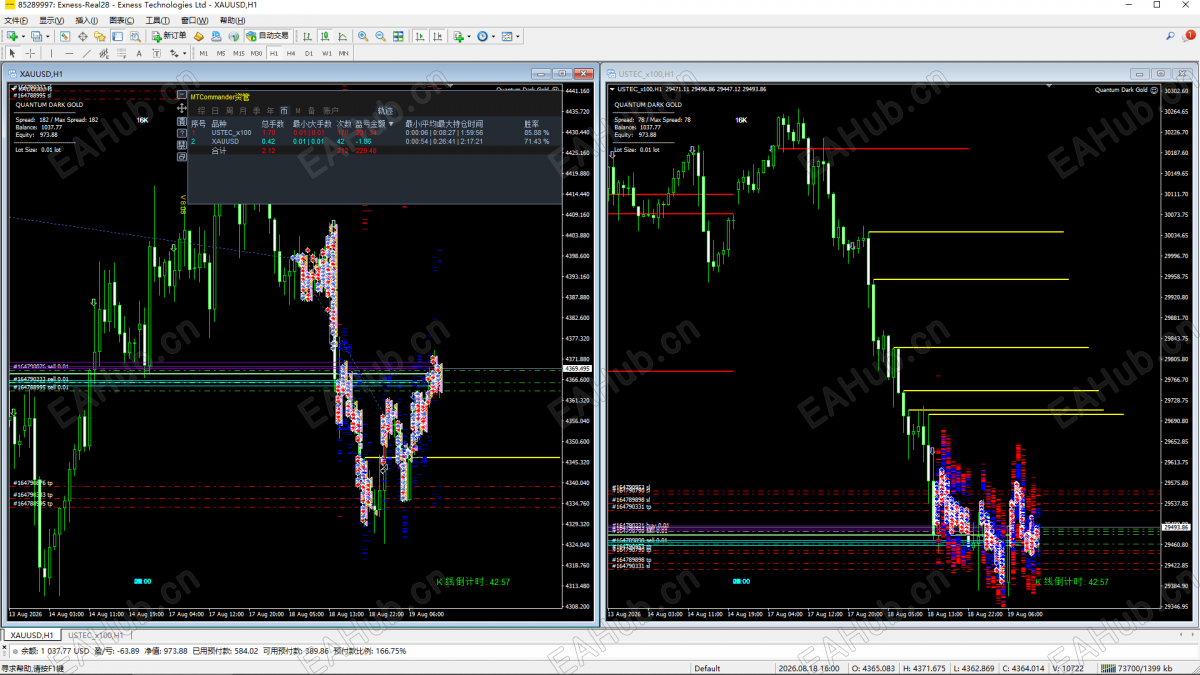Zoom in the chart
The image size is (1200, 675).
(x=363, y=36)
